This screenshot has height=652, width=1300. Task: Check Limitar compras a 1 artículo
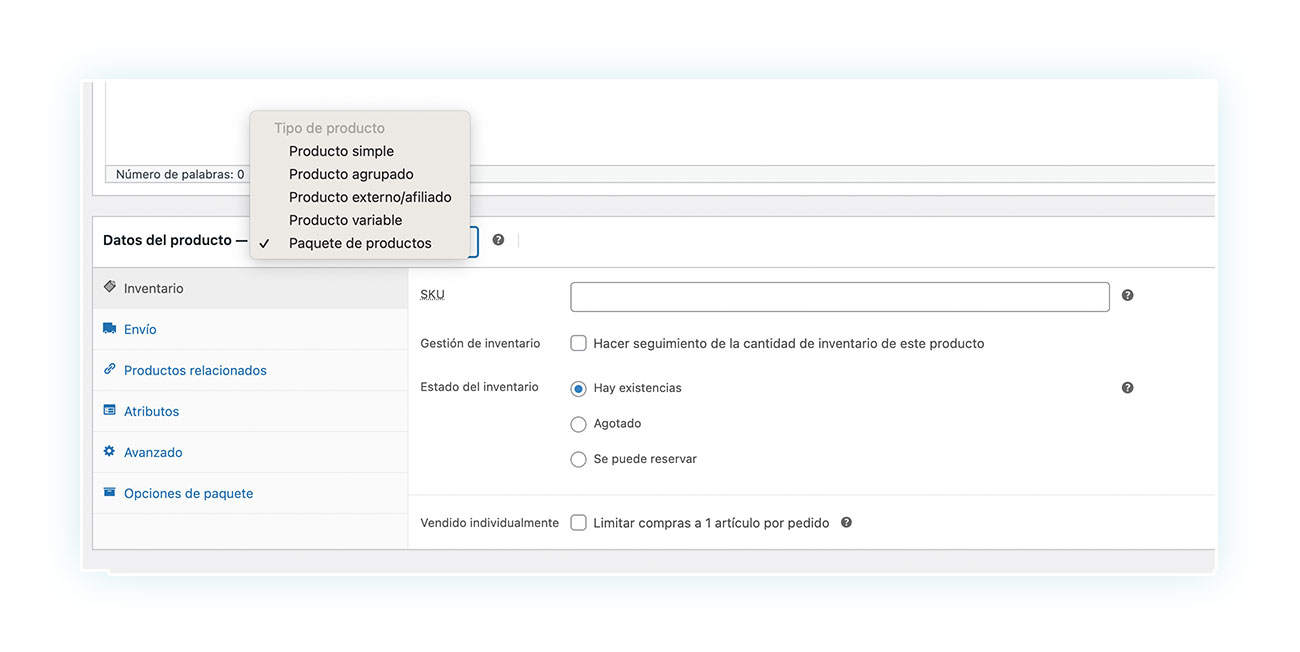pos(578,523)
